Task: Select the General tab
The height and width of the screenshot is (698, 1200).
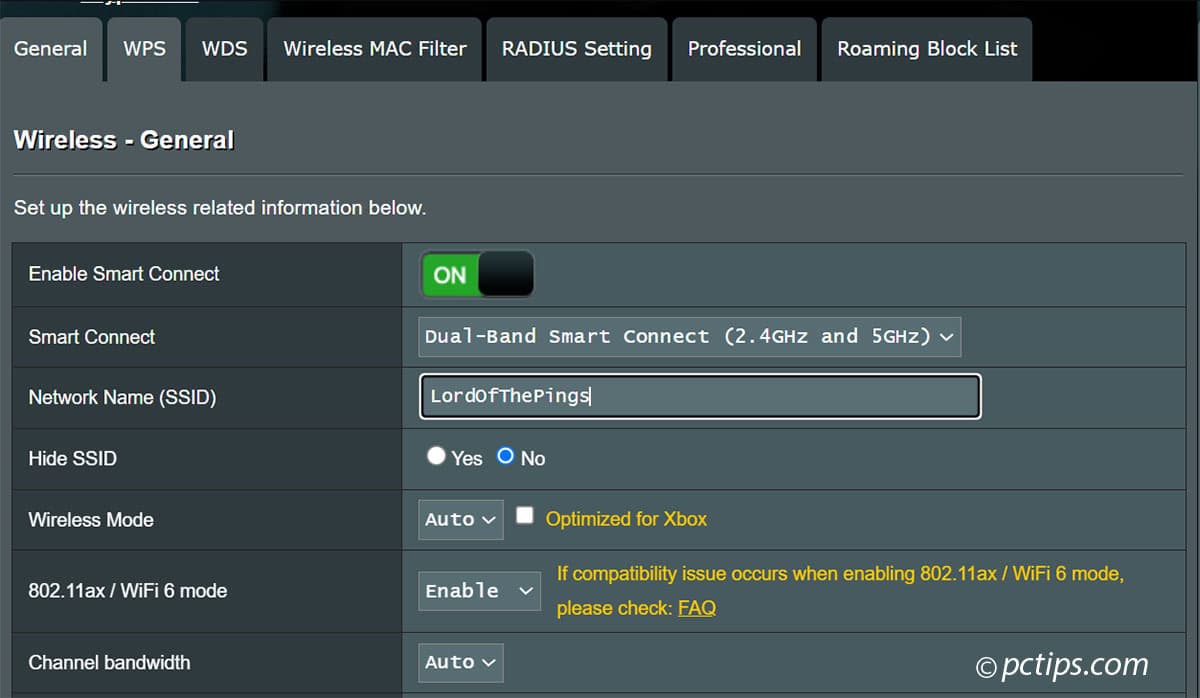Action: click(51, 48)
